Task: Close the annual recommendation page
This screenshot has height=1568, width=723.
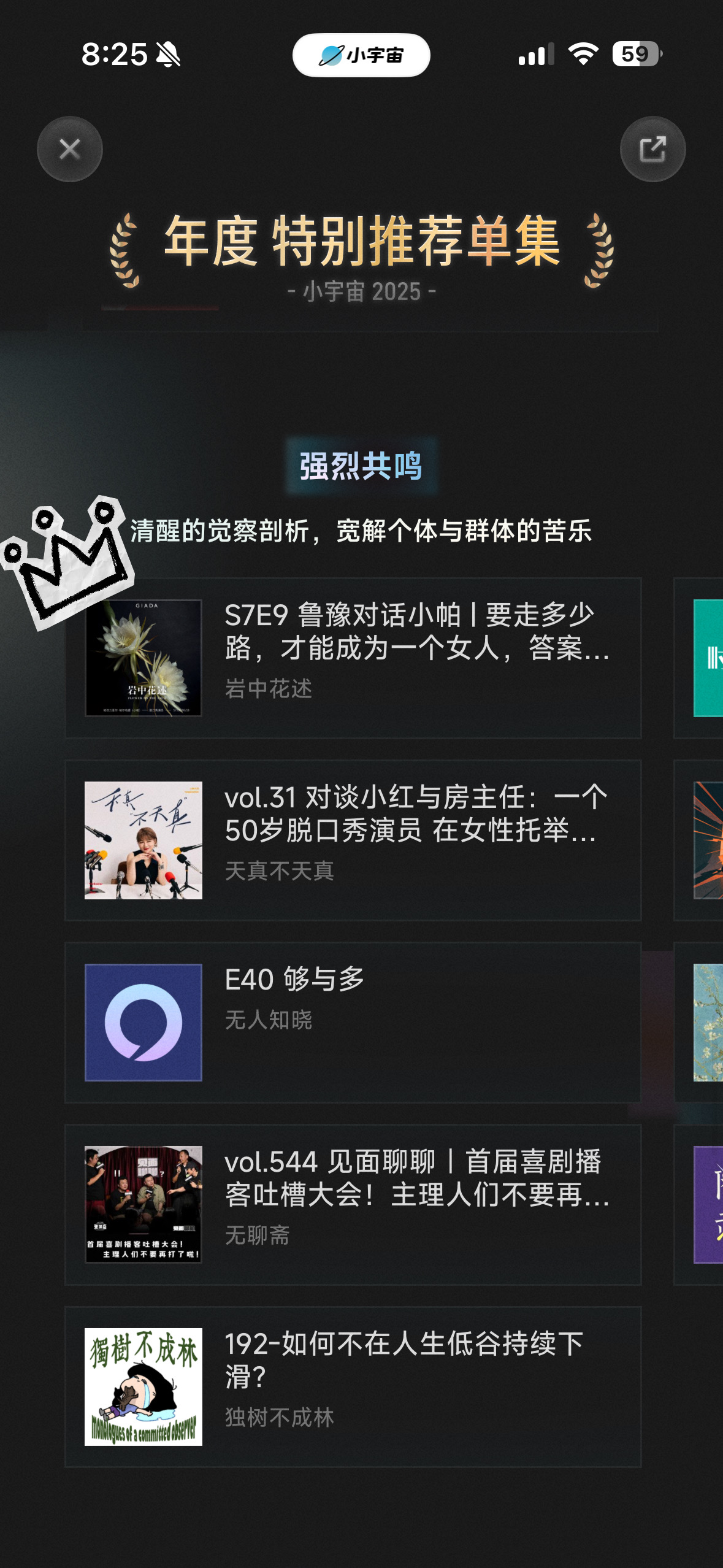Action: click(70, 149)
